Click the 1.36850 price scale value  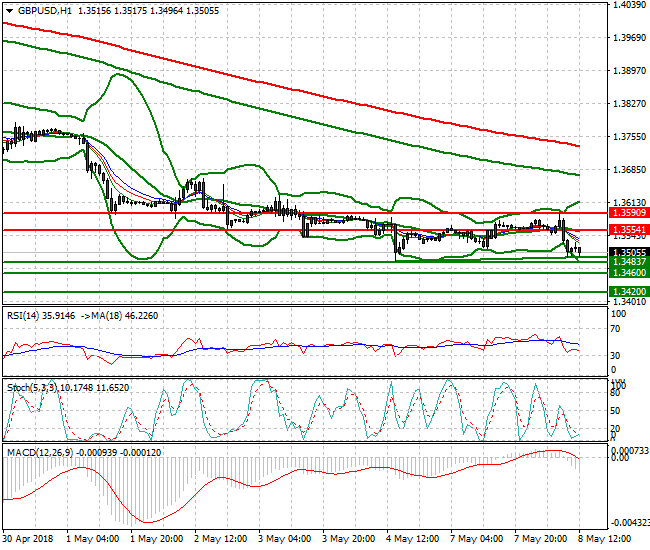pos(629,170)
